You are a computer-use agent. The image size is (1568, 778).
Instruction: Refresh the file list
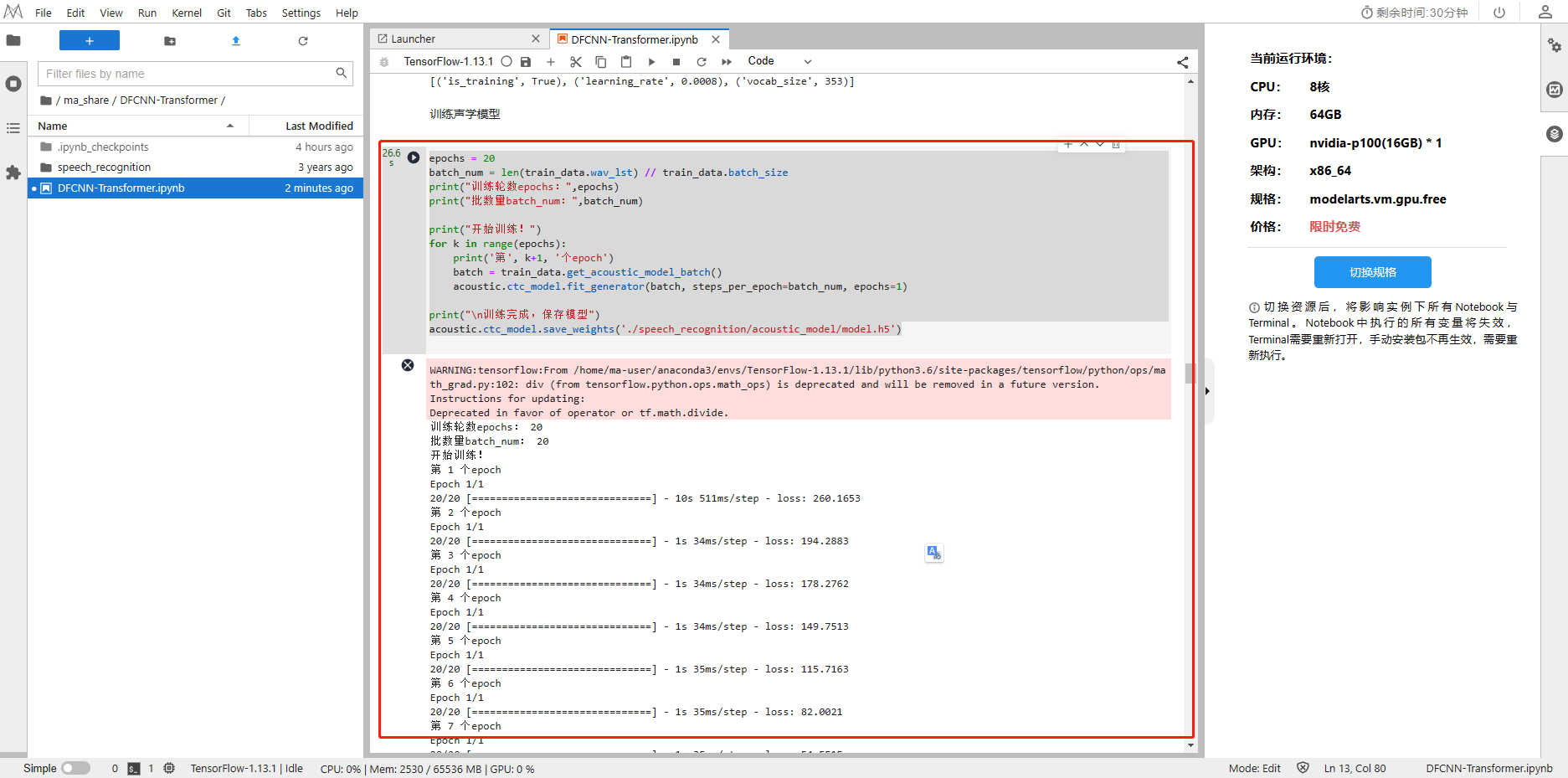[x=303, y=41]
